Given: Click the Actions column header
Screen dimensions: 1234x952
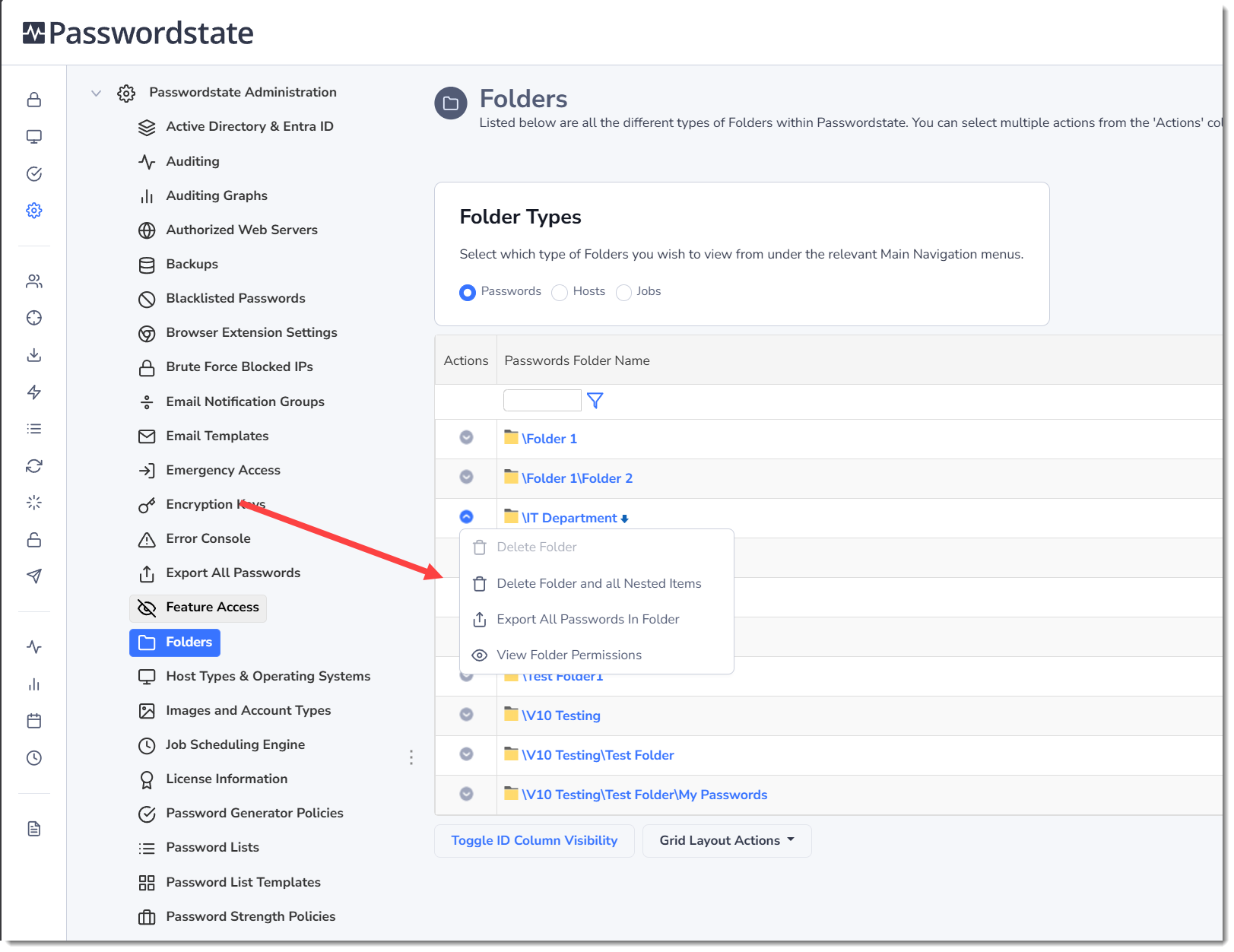Looking at the screenshot, I should (x=466, y=360).
